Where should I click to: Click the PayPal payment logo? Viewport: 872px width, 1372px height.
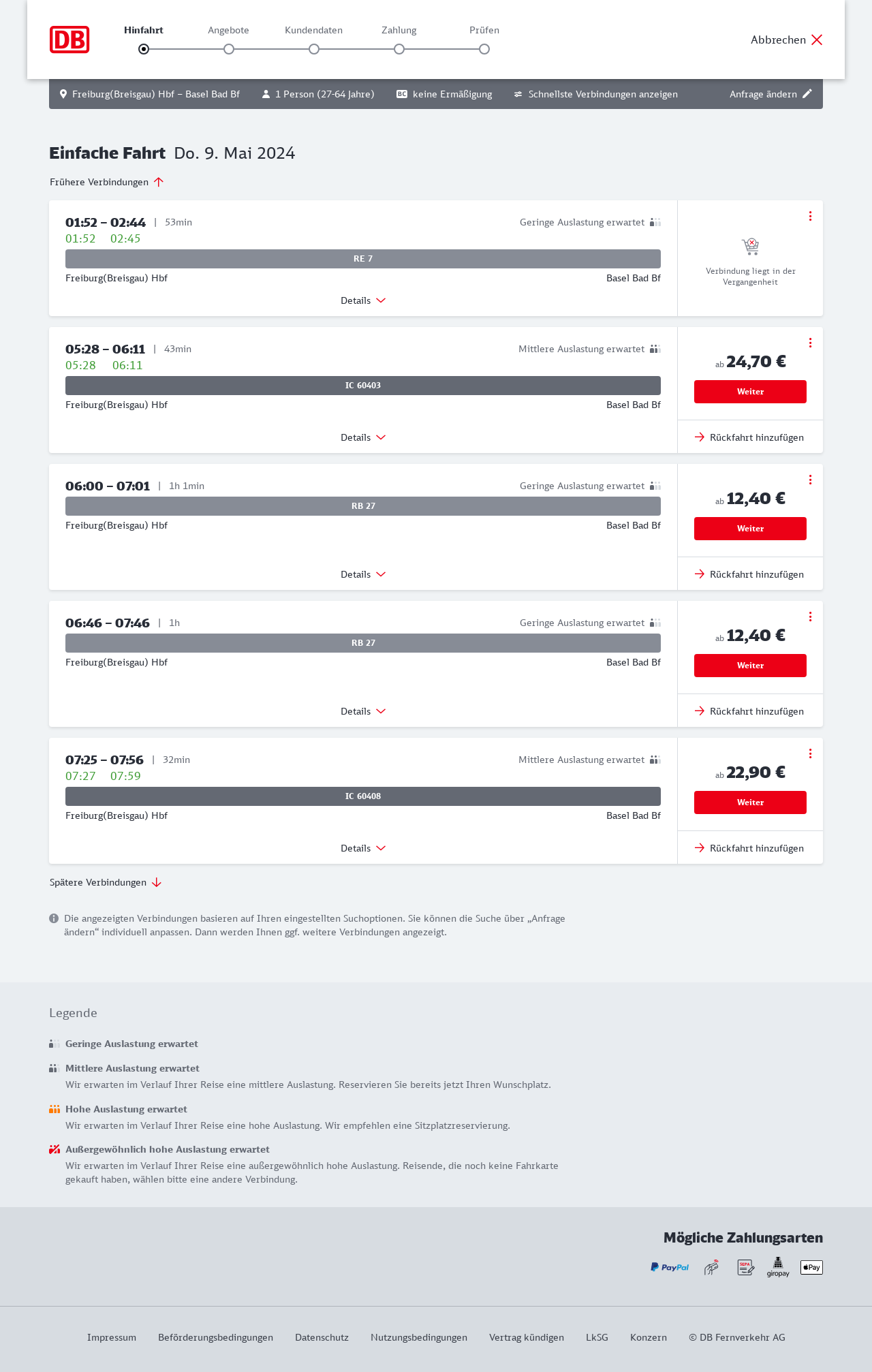pos(670,1267)
